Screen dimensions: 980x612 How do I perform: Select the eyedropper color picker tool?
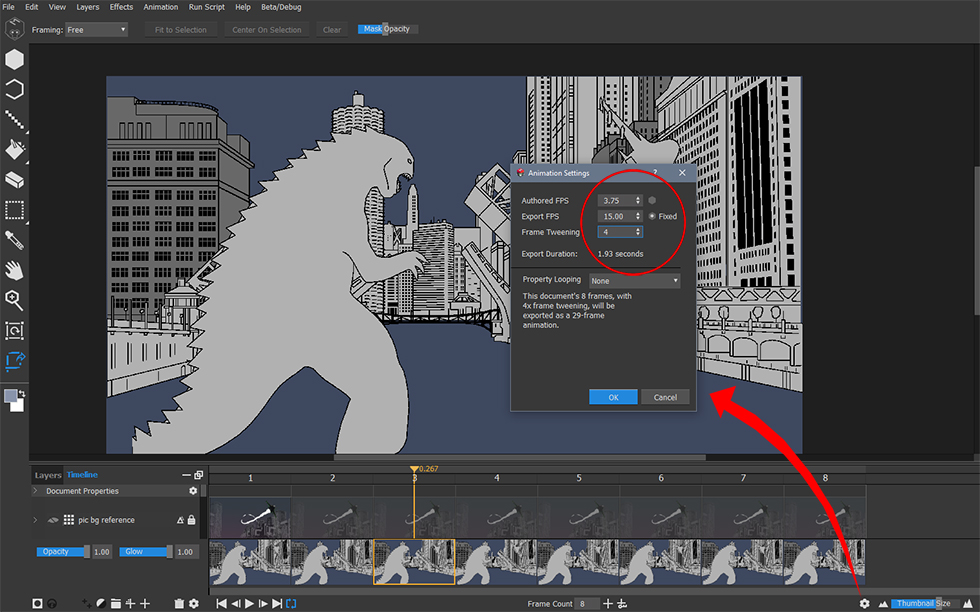click(x=14, y=240)
